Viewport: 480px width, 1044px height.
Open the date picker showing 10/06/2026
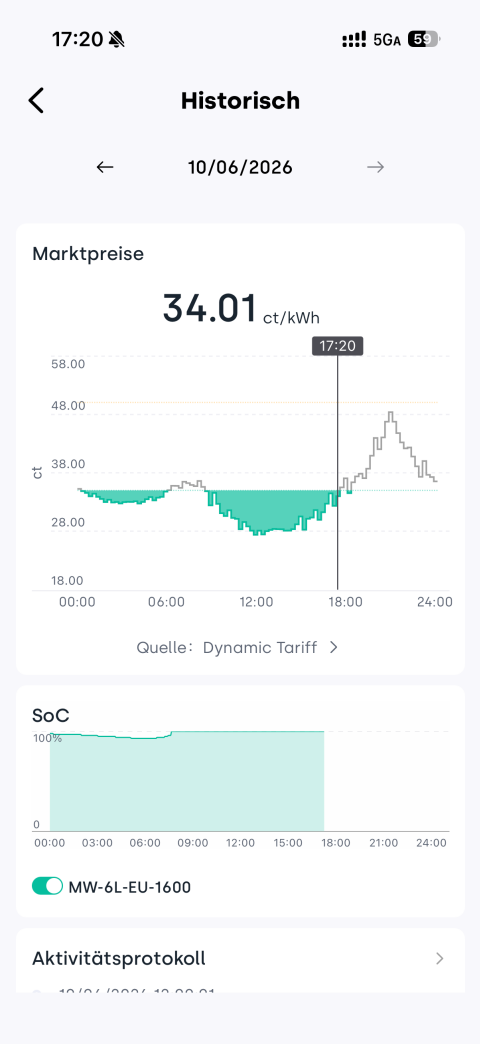[x=240, y=167]
